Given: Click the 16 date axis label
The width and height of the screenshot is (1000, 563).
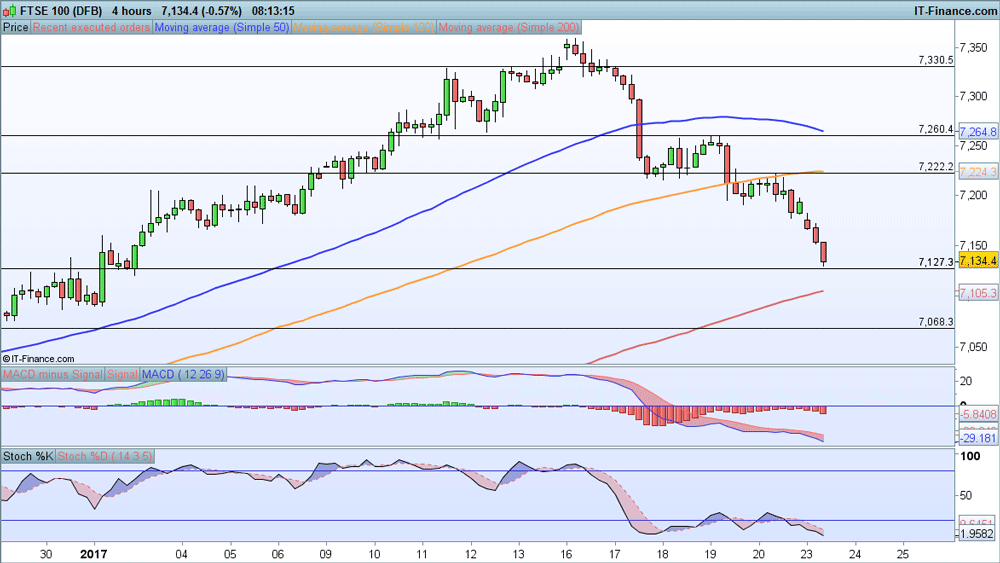Looking at the screenshot, I should tap(566, 554).
